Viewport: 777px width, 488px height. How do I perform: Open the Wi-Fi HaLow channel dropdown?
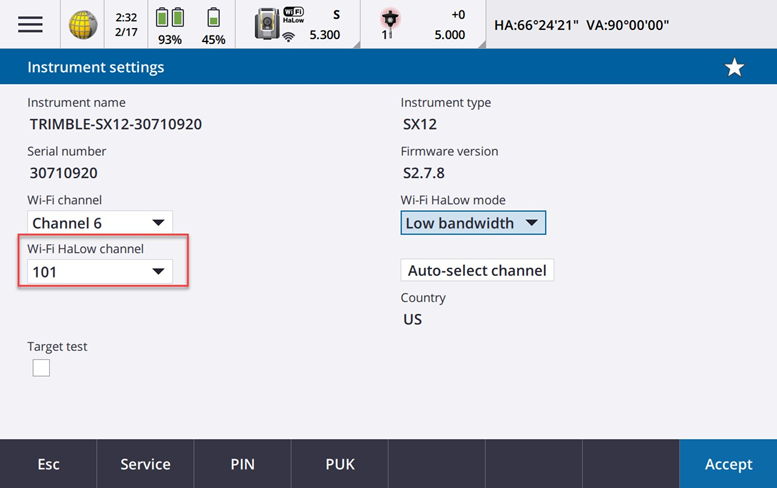pyautogui.click(x=99, y=271)
